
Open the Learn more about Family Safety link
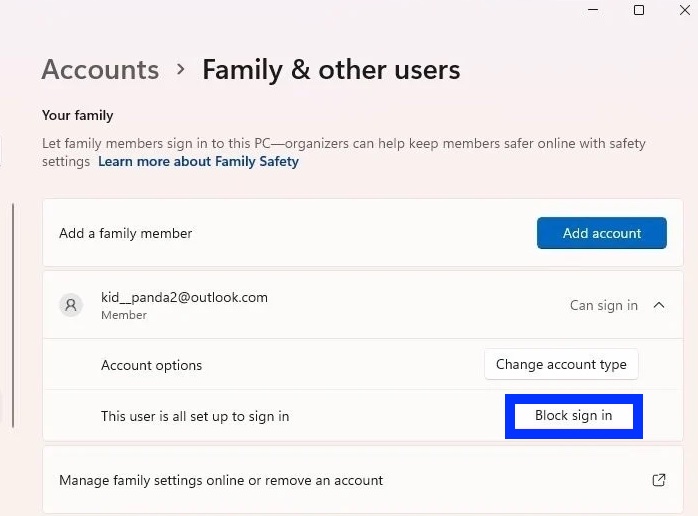pos(198,161)
